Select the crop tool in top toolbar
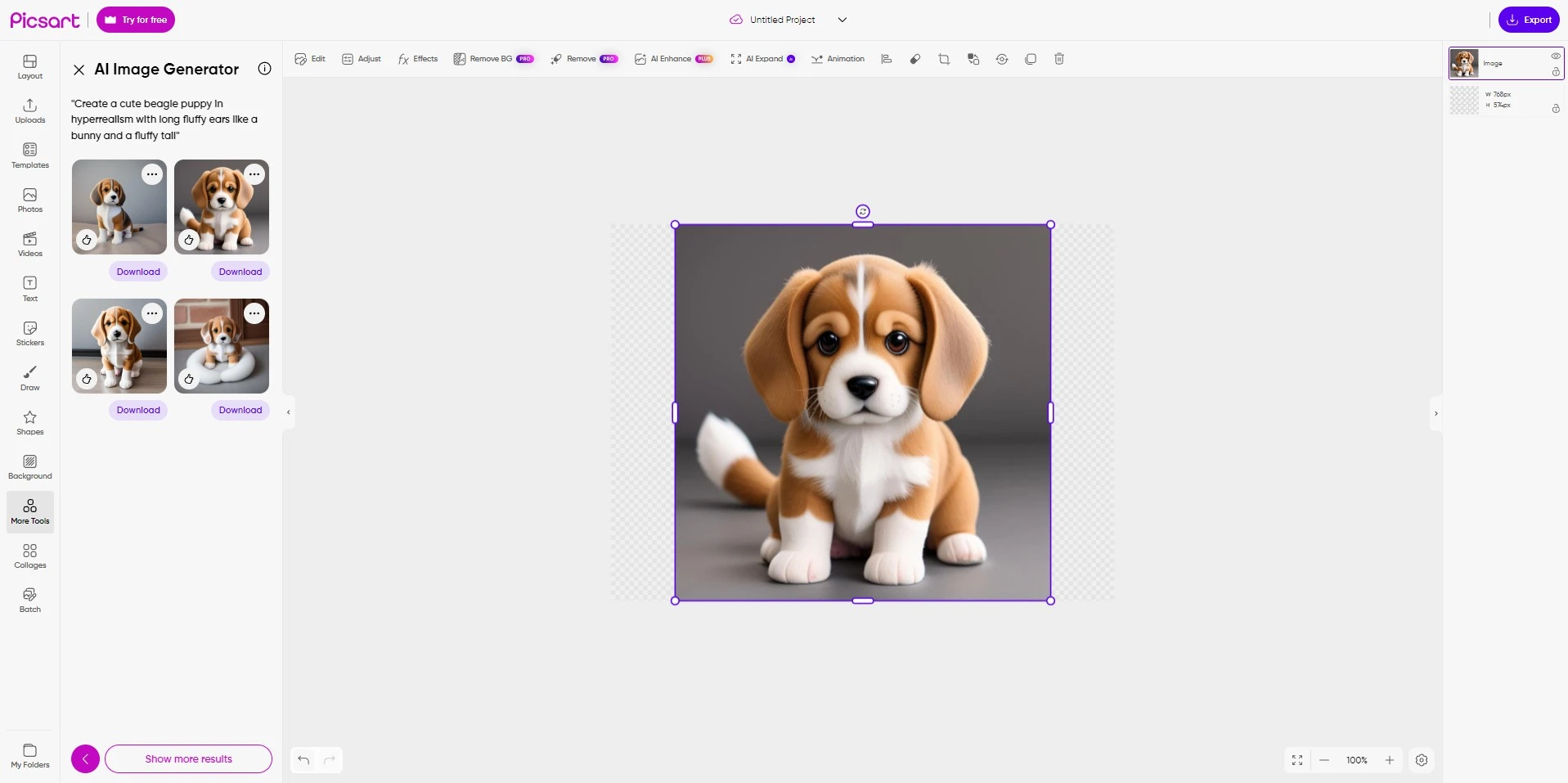The width and height of the screenshot is (1568, 783). point(944,59)
